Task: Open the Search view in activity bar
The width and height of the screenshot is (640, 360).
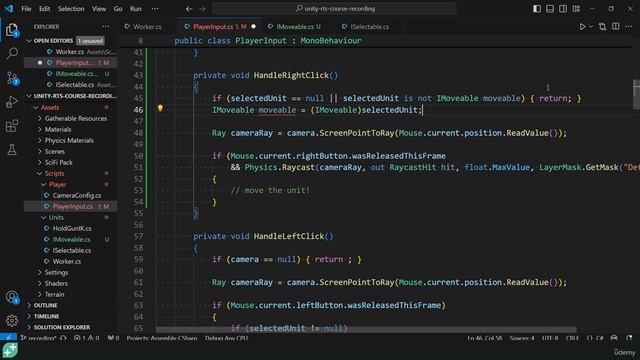Action: (x=12, y=53)
